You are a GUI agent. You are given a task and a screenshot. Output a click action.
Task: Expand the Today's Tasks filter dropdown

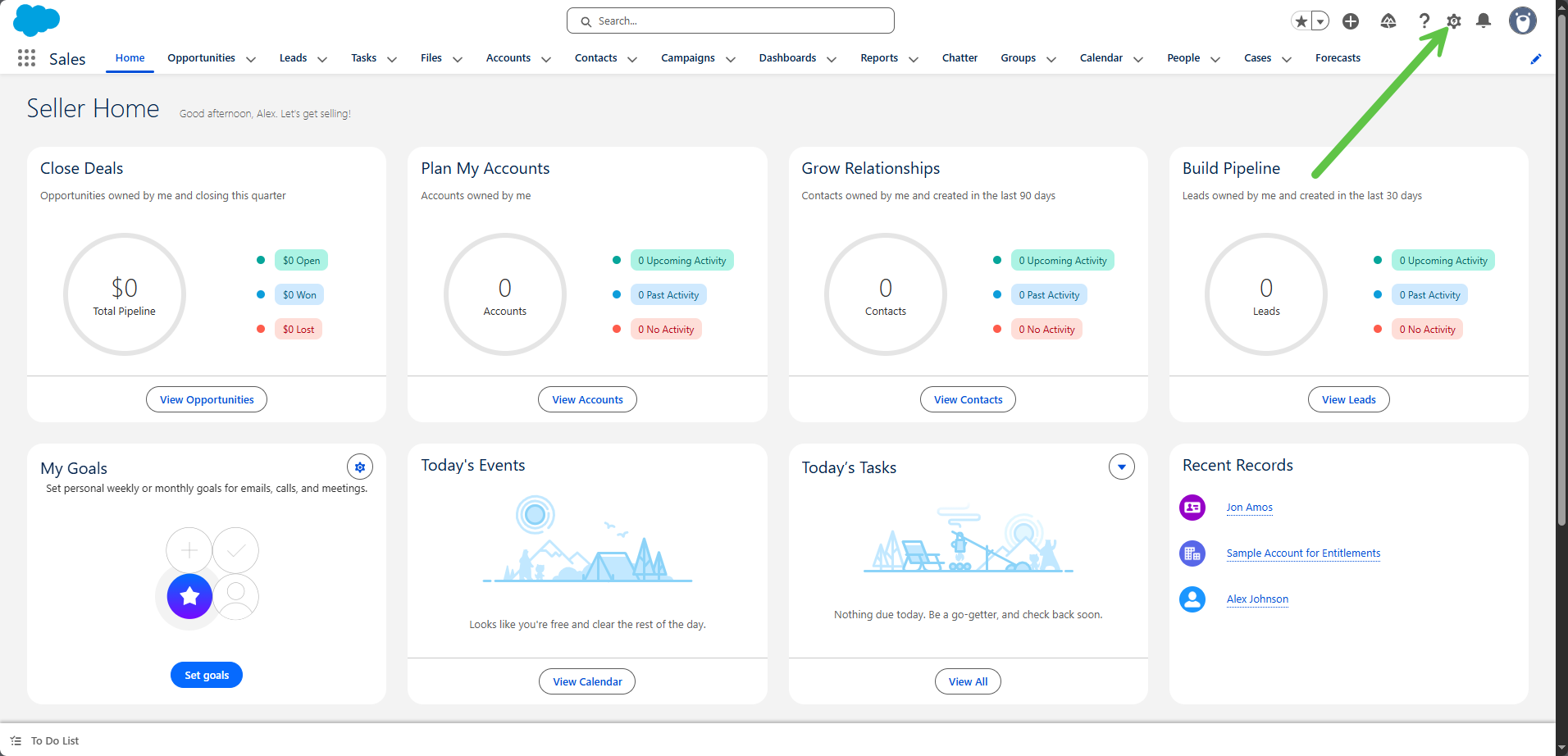click(x=1121, y=467)
